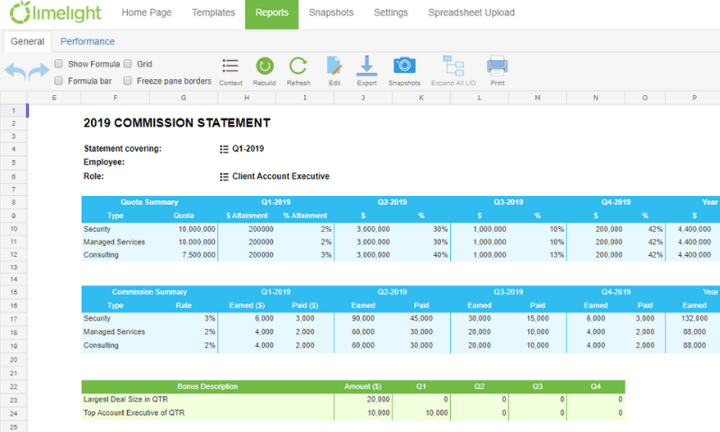Click the Export download icon

tap(366, 66)
